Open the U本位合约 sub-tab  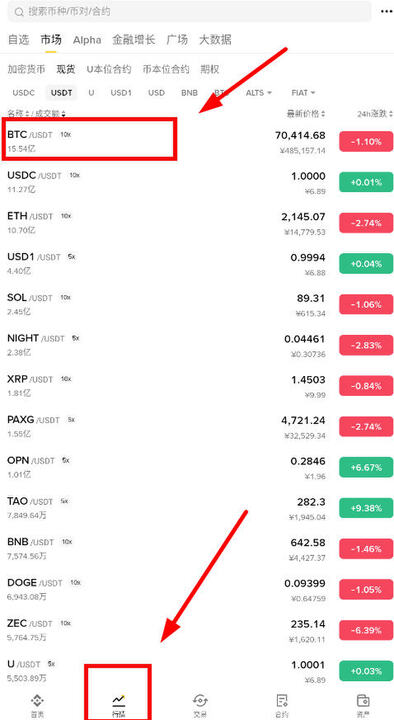[x=109, y=69]
